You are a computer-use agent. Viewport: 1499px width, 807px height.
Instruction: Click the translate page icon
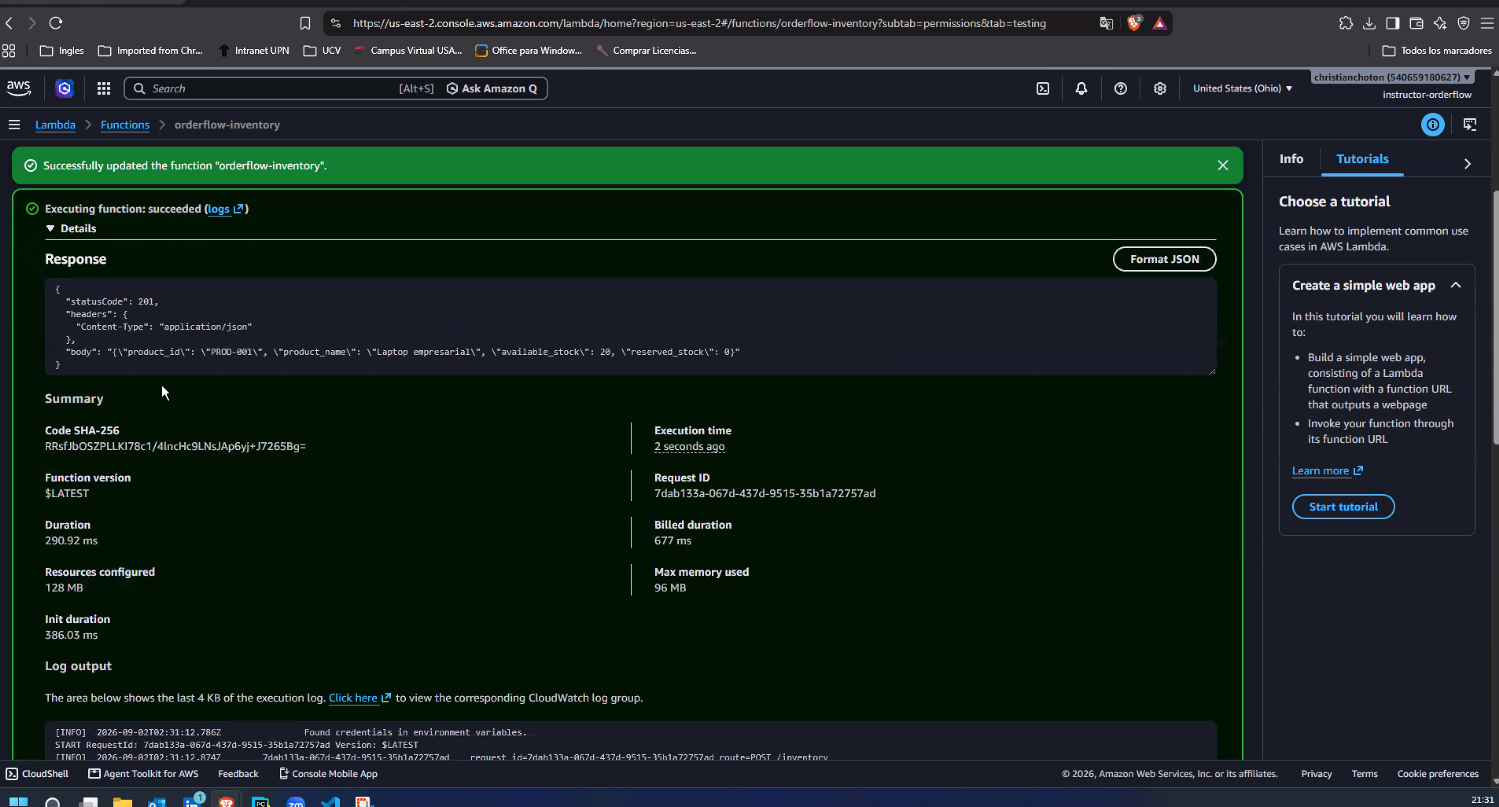click(1106, 23)
